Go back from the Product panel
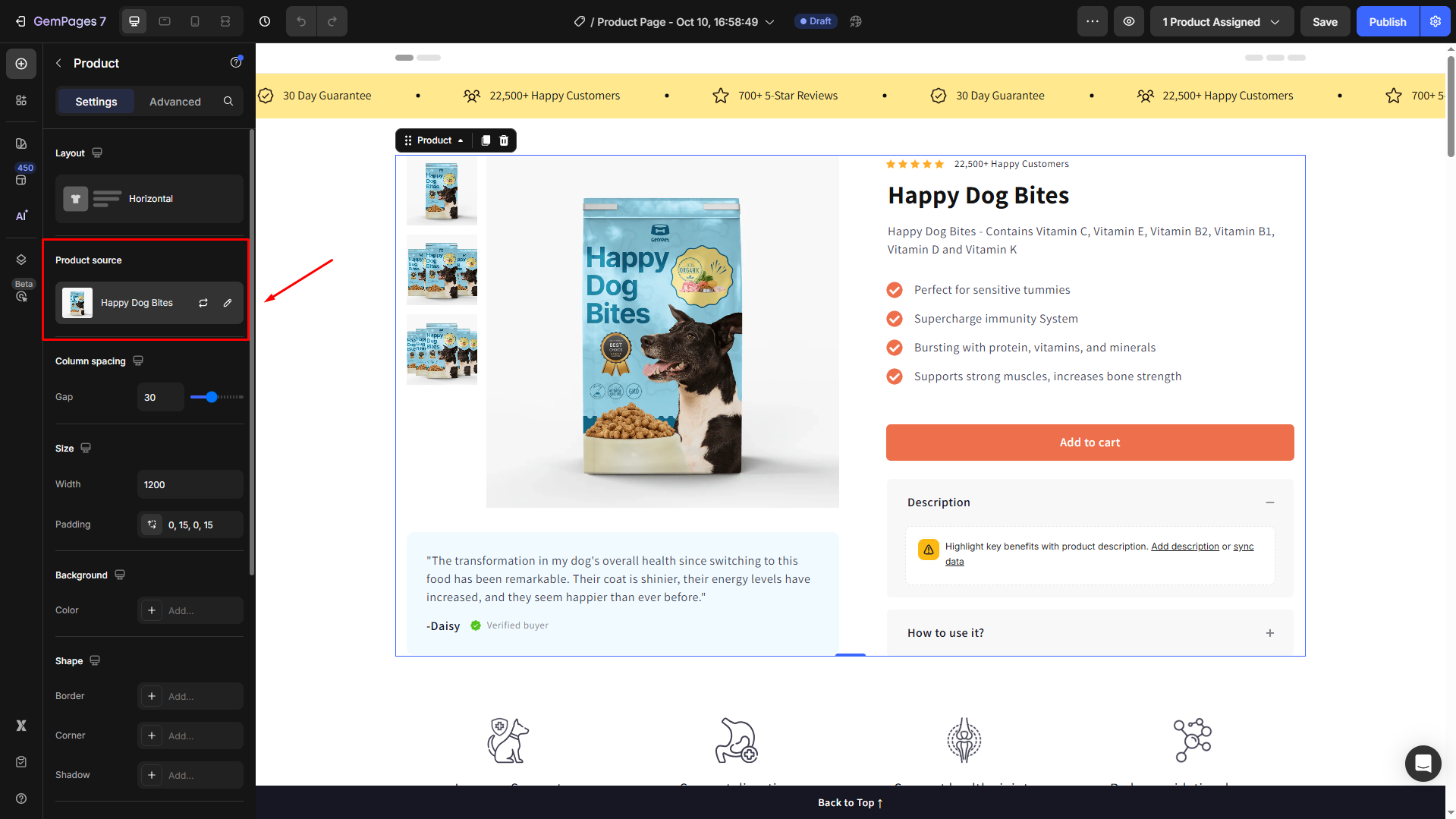The height and width of the screenshot is (819, 1456). tap(58, 63)
